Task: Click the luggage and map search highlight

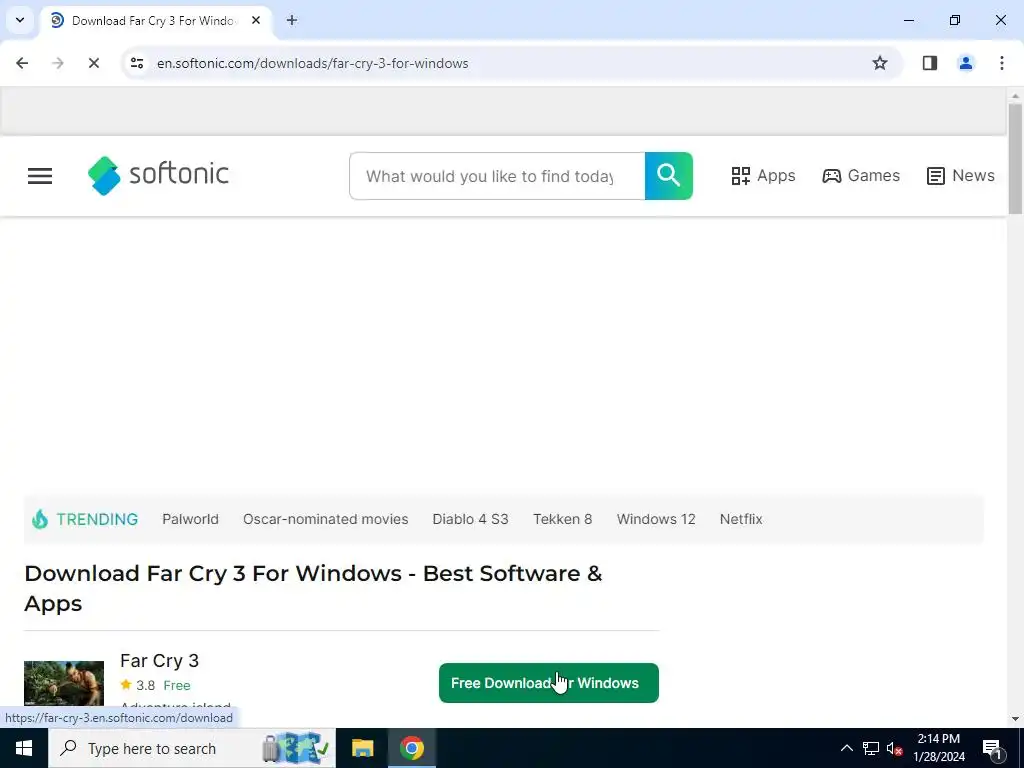Action: (x=296, y=748)
